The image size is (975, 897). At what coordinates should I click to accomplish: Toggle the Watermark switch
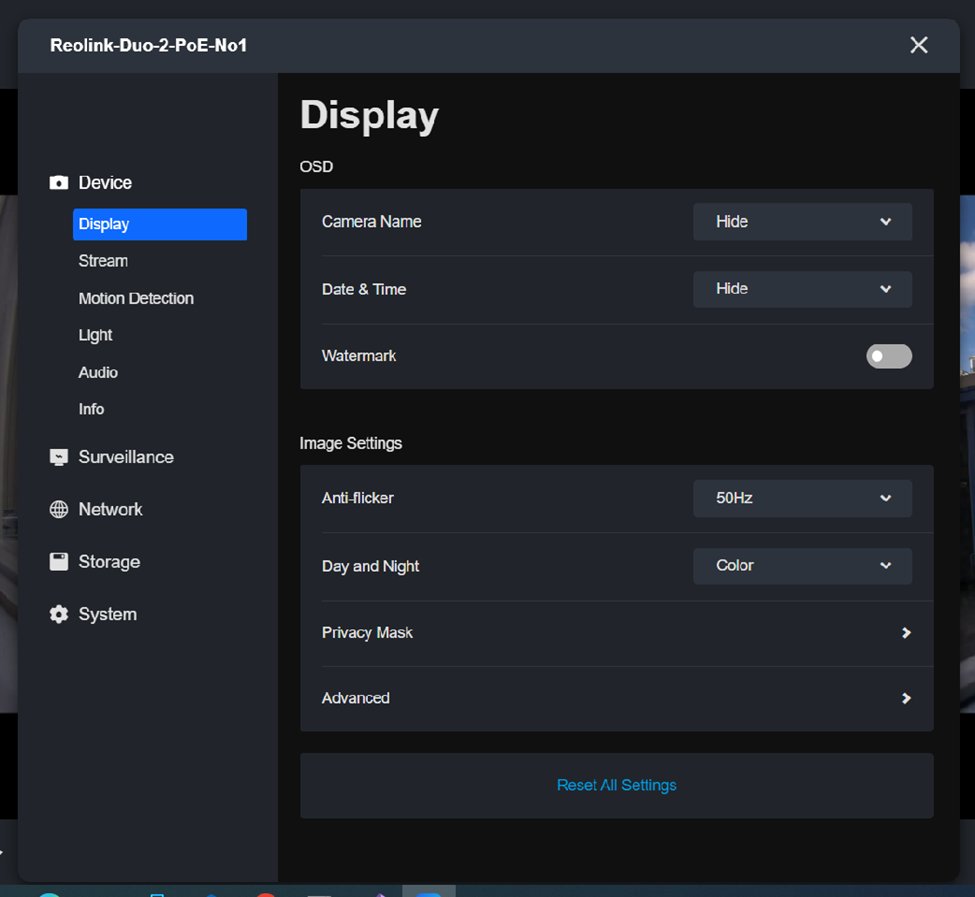coord(889,356)
